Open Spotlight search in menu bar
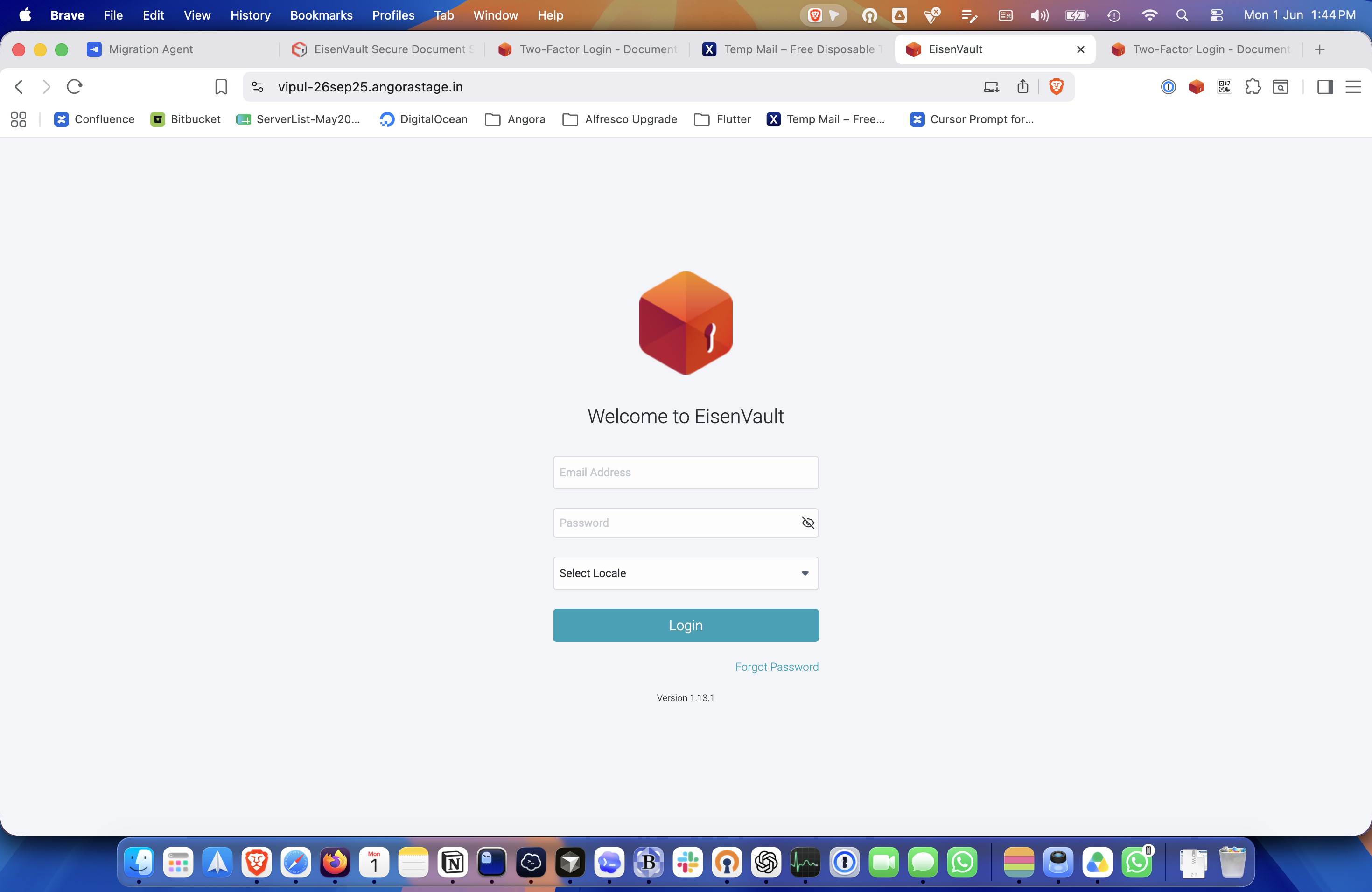 (x=1182, y=15)
